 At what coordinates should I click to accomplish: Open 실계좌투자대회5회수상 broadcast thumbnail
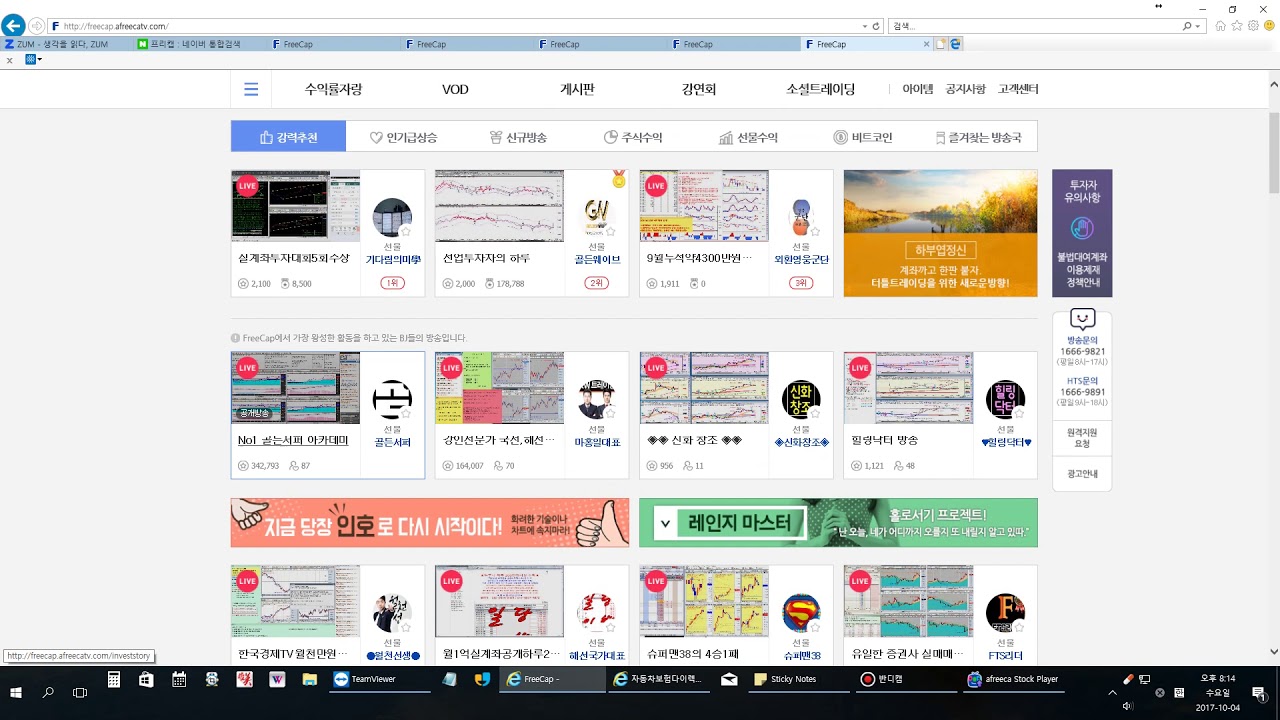click(295, 206)
